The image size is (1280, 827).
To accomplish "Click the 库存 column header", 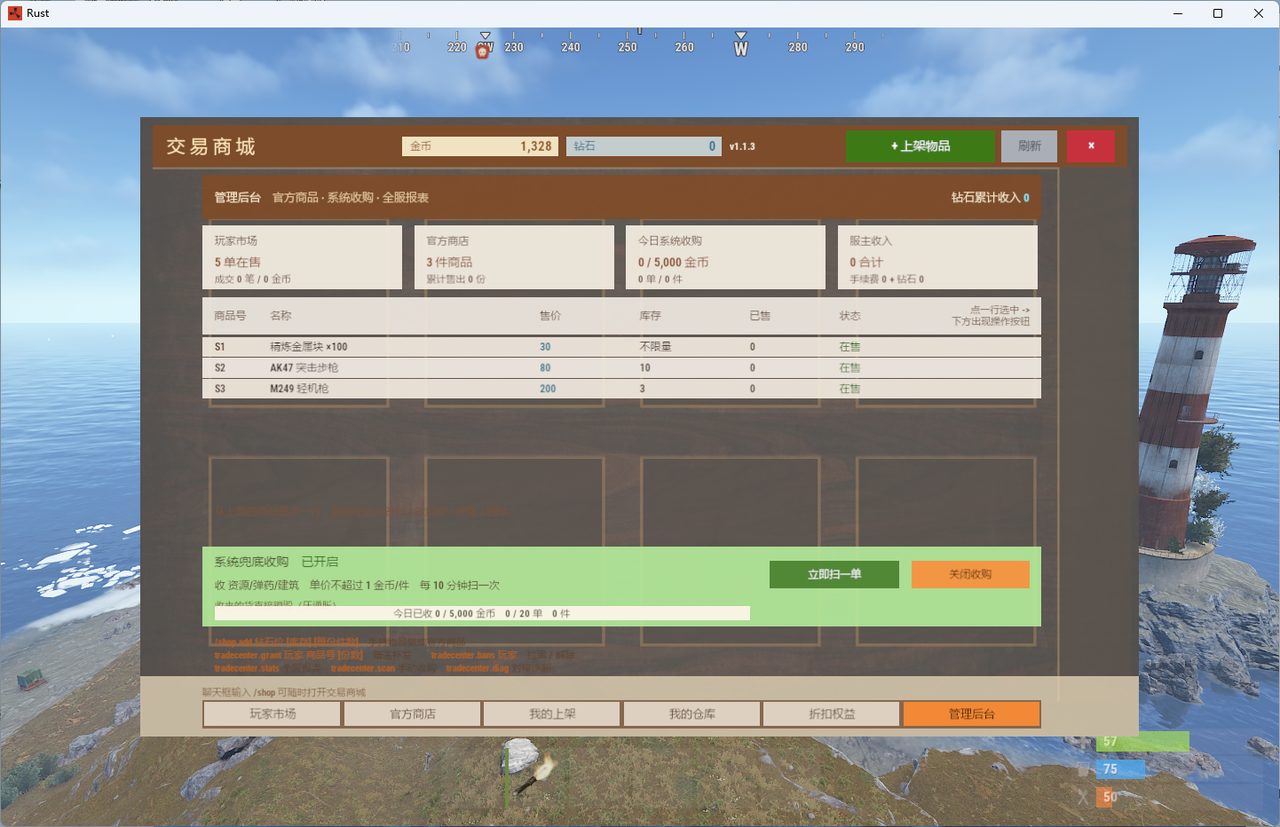I will [650, 316].
